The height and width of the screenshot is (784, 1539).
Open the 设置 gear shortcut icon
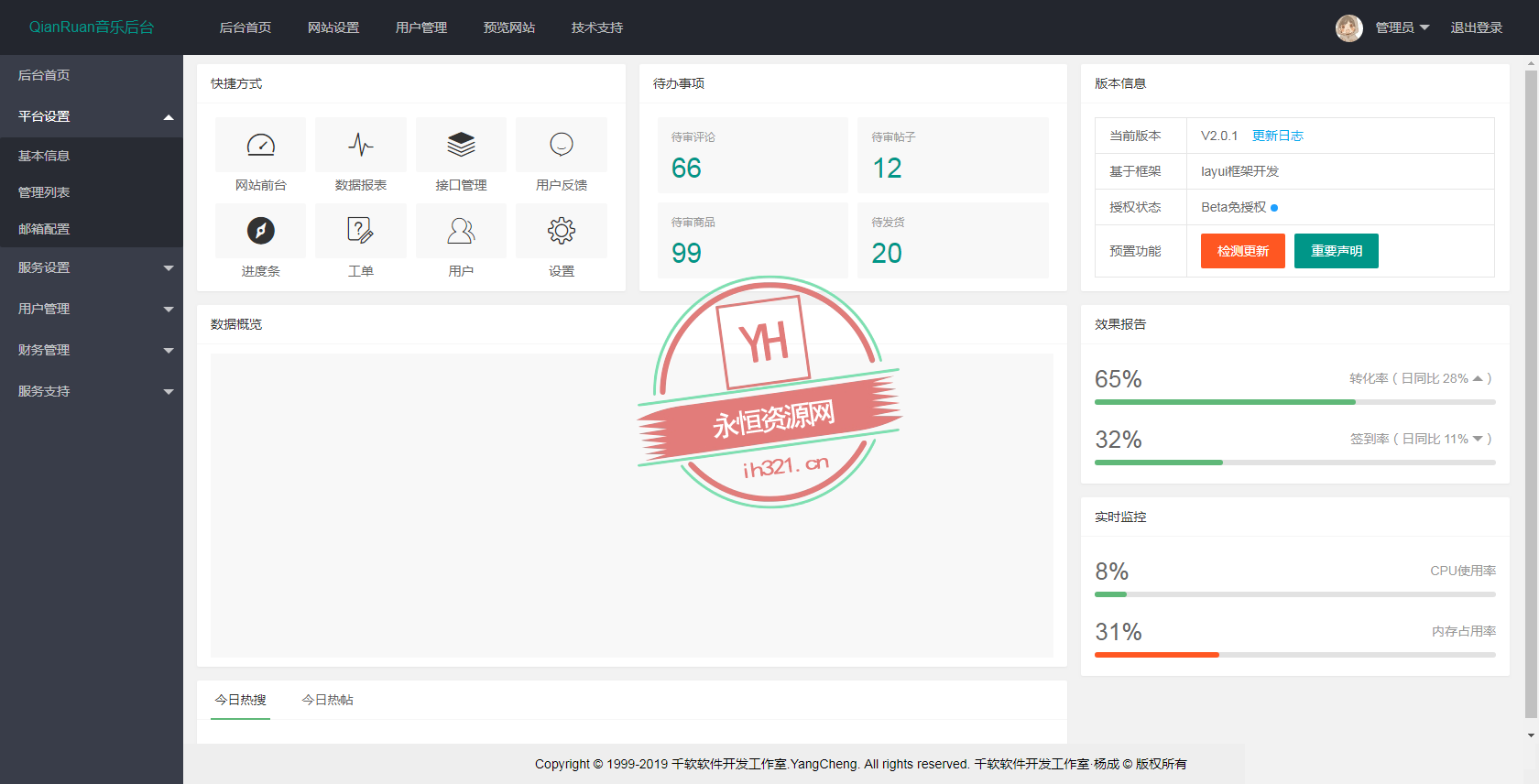point(561,231)
